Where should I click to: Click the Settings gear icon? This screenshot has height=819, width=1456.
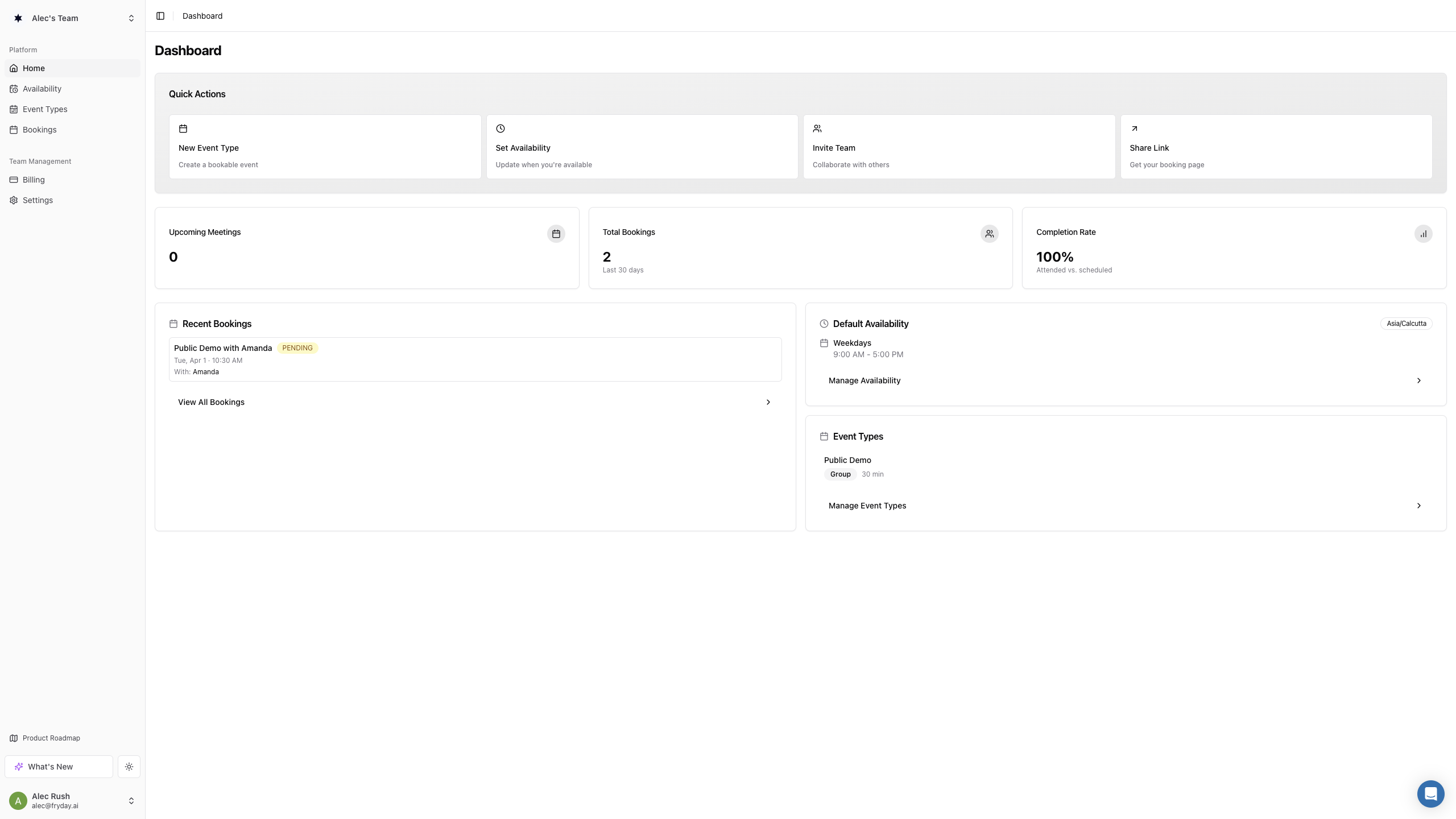(x=14, y=200)
